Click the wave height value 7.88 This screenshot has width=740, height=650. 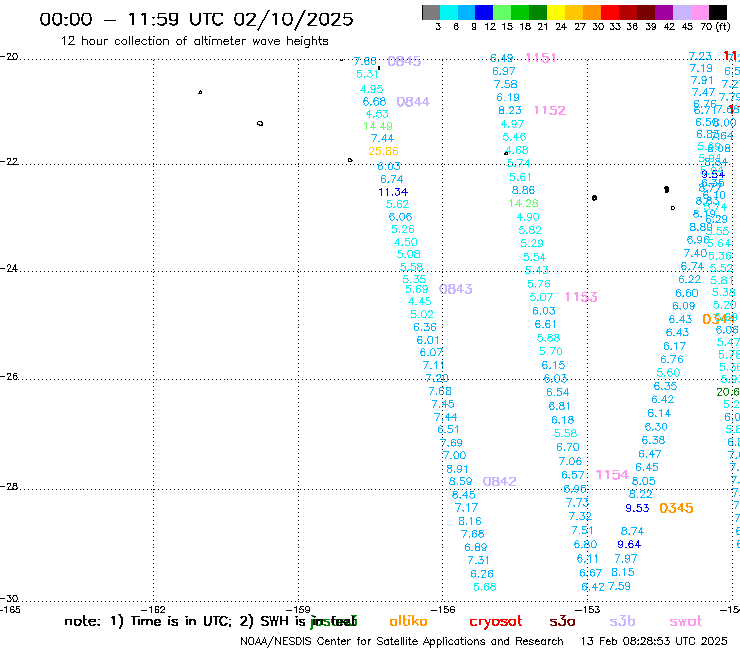[365, 61]
